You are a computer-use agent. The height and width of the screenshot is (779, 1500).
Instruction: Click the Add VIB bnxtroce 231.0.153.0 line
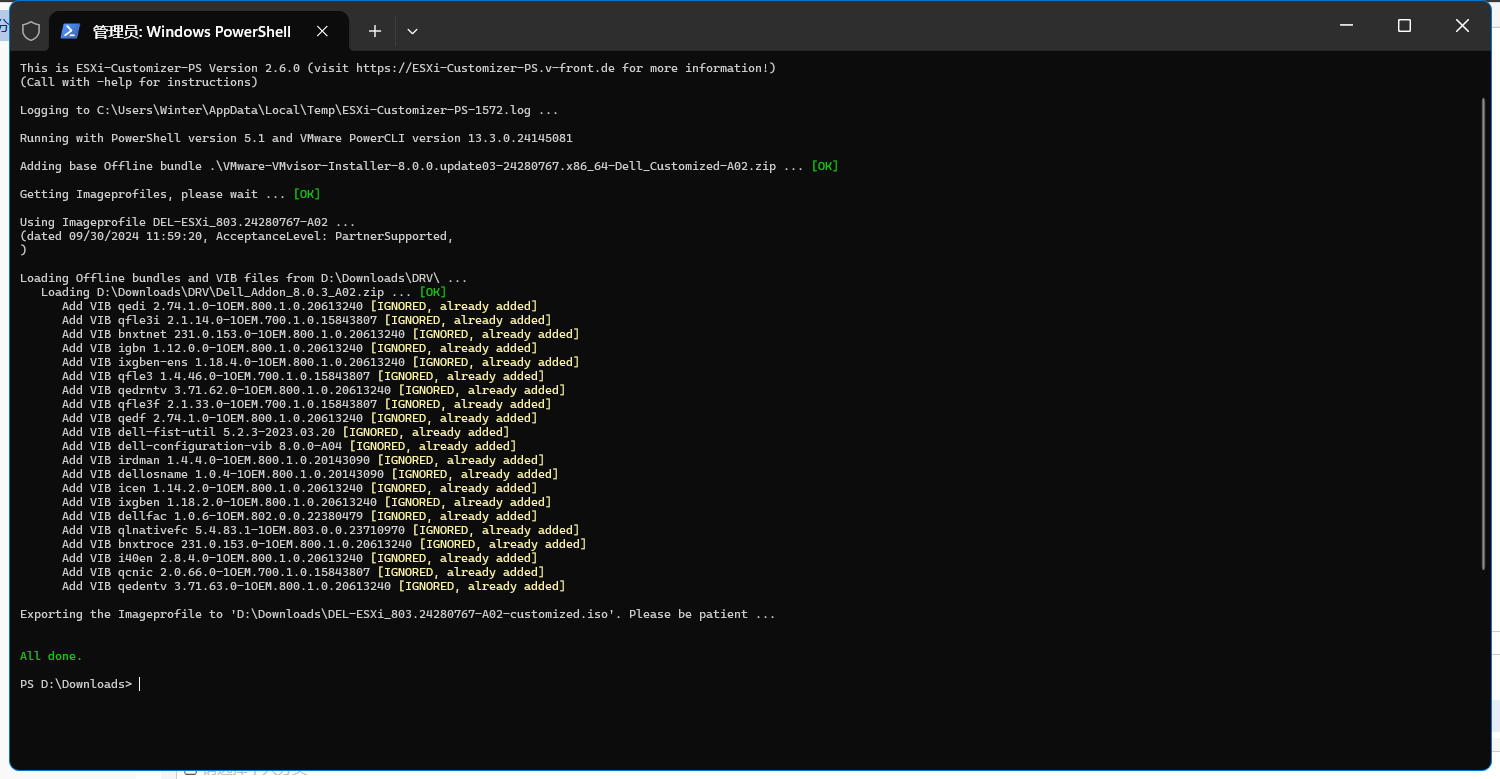[324, 544]
